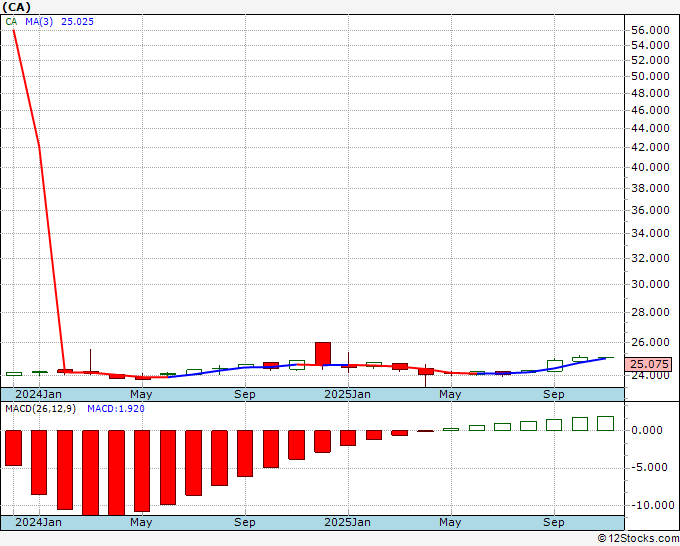Click 2024Jan on the MACD date axis
Screen dimensions: 680x546
(x=39, y=522)
